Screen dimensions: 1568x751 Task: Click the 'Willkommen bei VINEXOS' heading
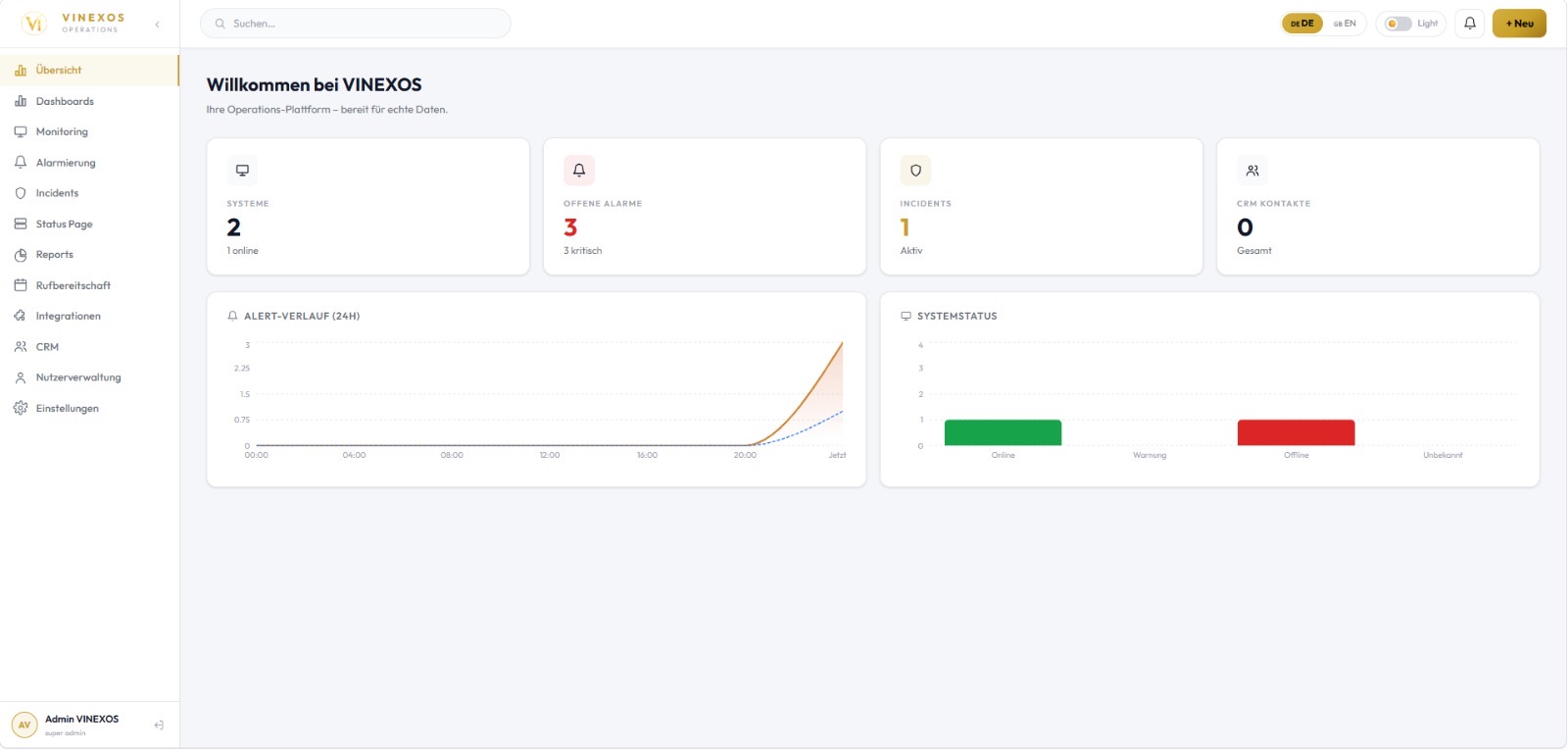[x=315, y=85]
